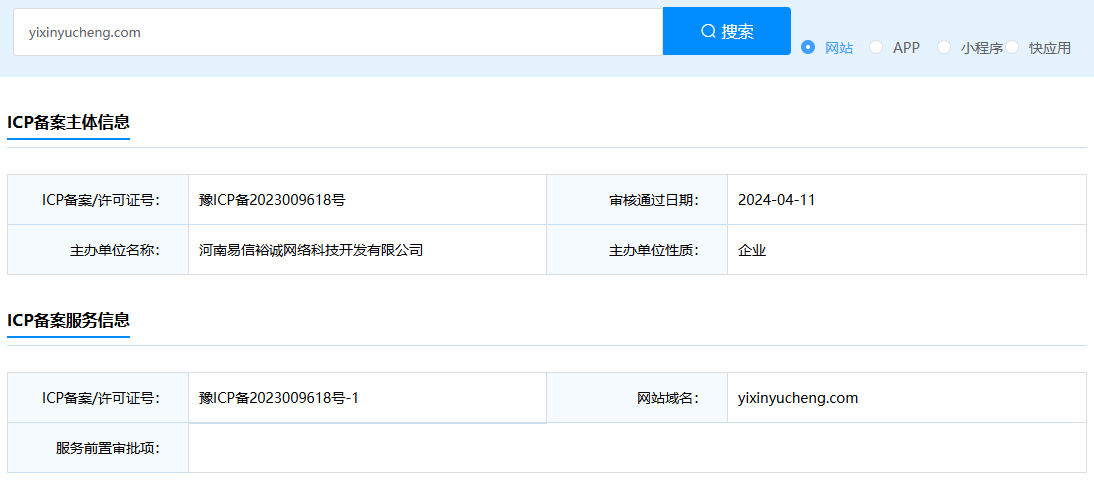Click the ICP备案主体信息 section heading
The image size is (1094, 487).
click(69, 123)
